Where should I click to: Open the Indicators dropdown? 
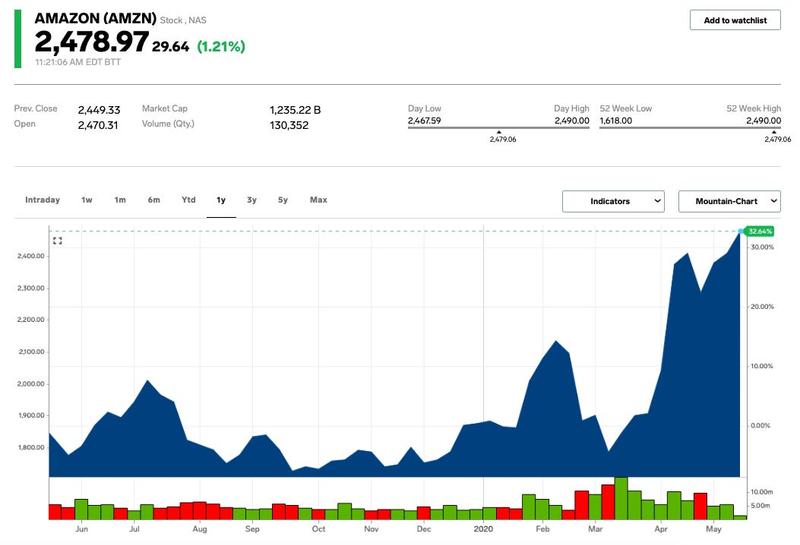(613, 201)
